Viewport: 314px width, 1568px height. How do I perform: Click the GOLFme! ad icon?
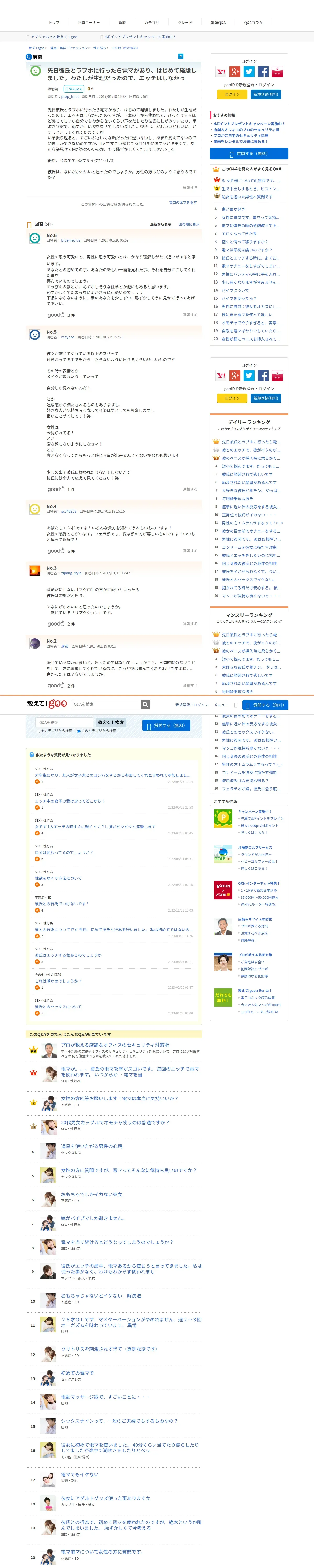point(223,855)
